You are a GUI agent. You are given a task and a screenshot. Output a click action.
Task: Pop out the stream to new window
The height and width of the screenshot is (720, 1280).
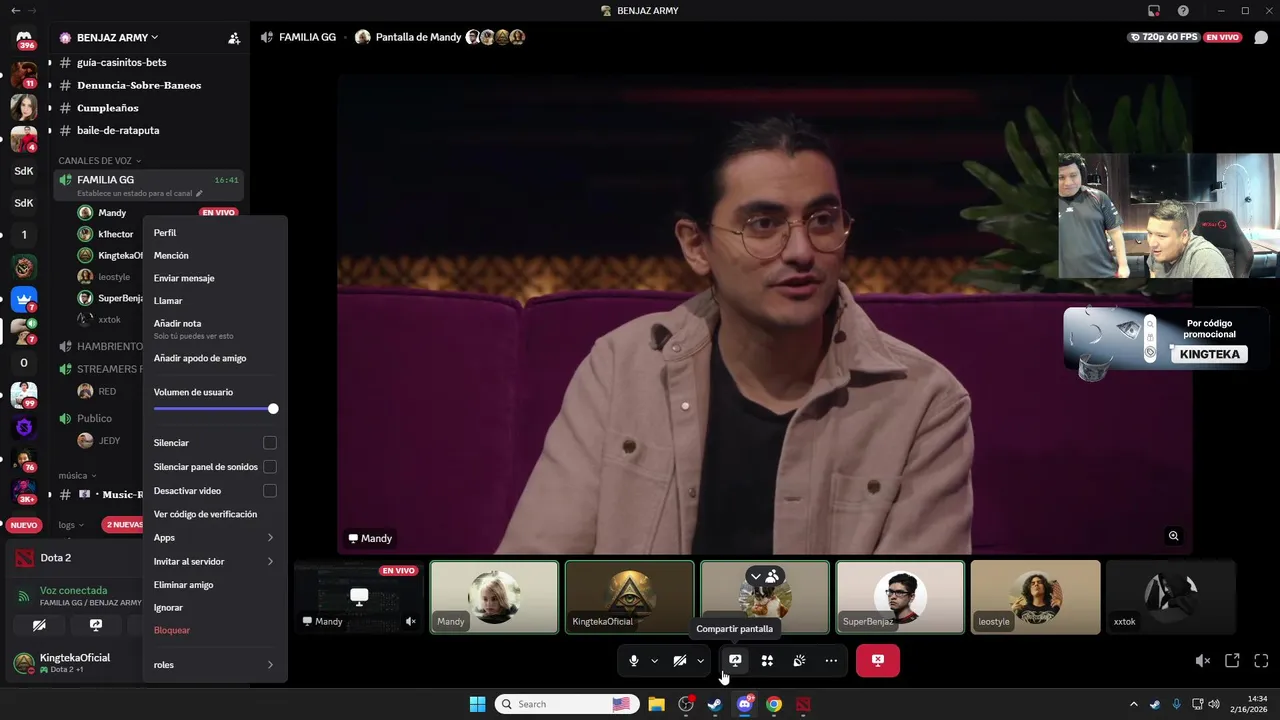(x=1232, y=661)
